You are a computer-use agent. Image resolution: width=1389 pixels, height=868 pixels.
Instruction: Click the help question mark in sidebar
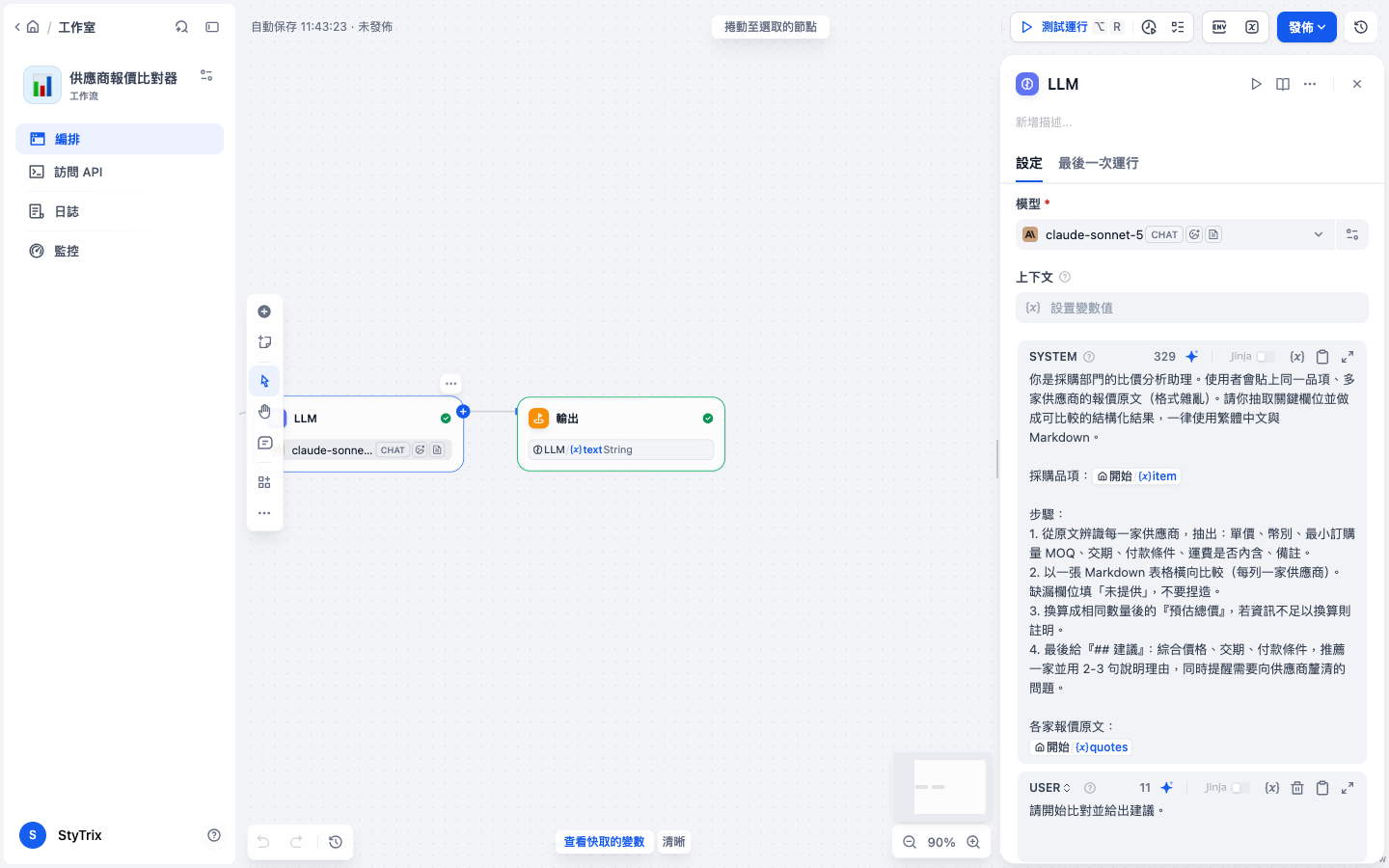pos(214,835)
